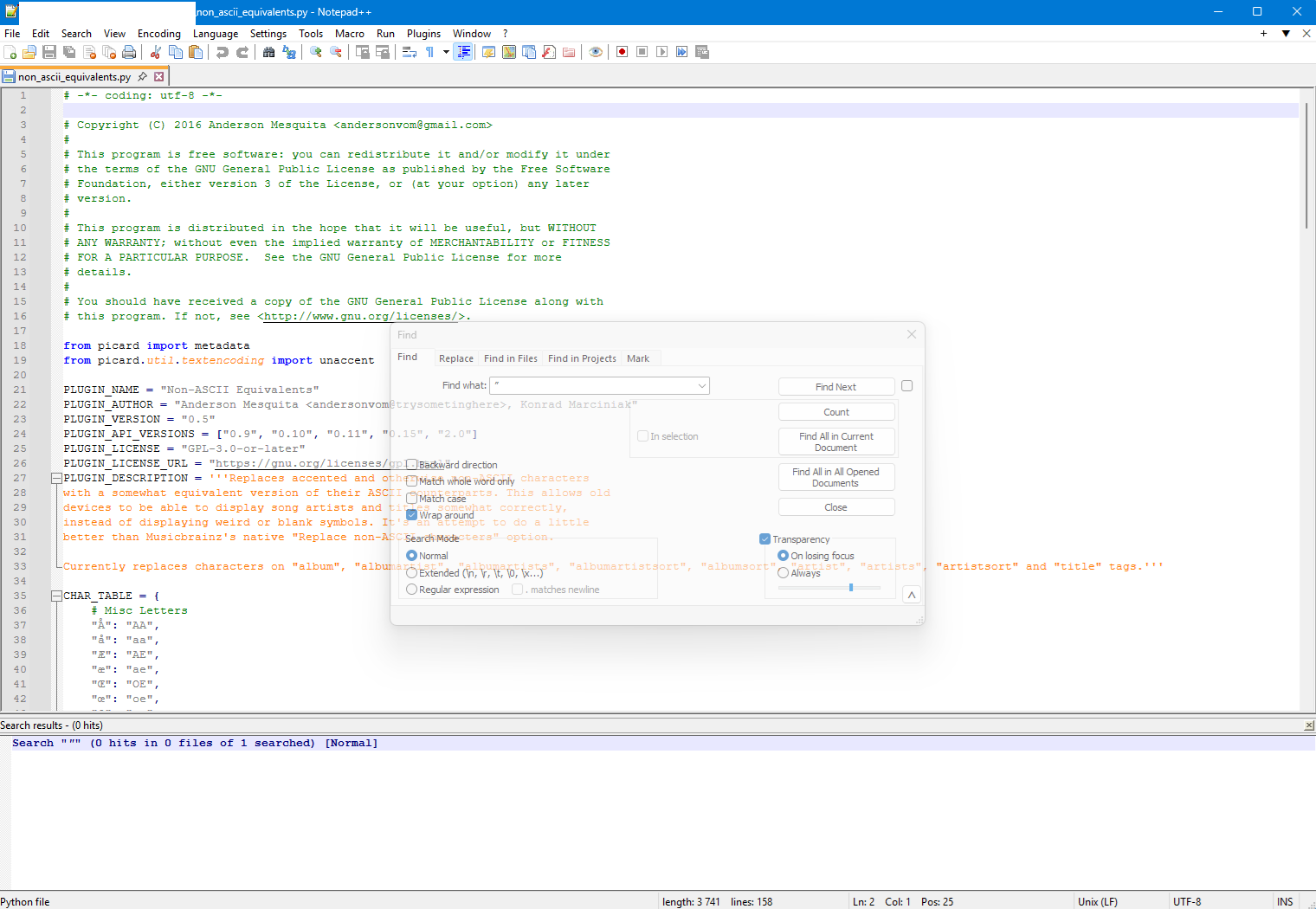This screenshot has width=1316, height=909.
Task: Click the New file toolbar icon
Action: click(10, 52)
